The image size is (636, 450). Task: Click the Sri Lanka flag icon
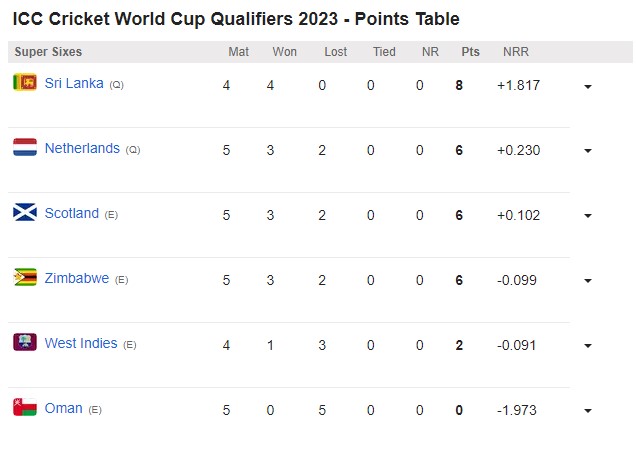(25, 83)
